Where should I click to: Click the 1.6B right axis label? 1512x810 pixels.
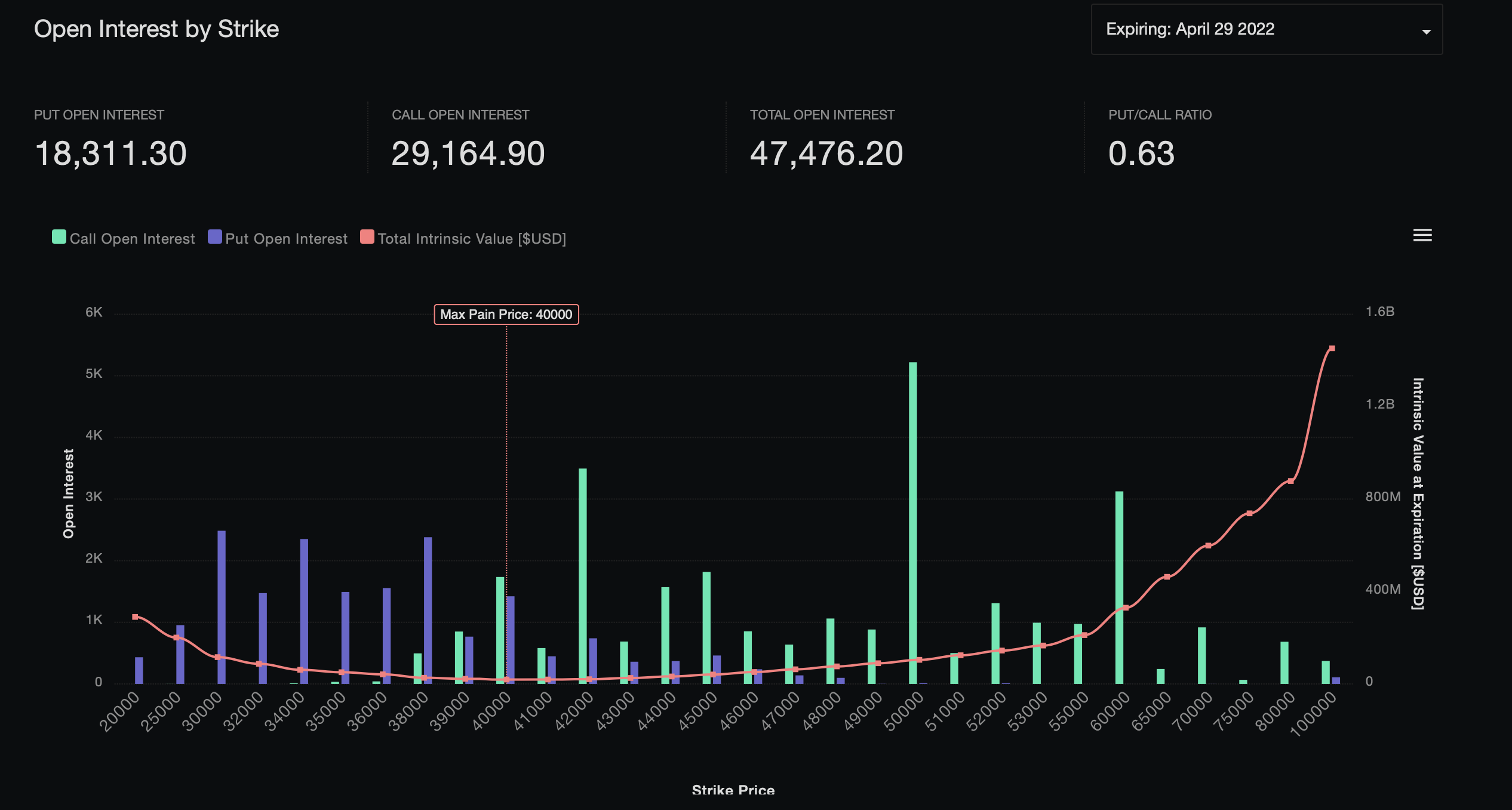(x=1380, y=311)
